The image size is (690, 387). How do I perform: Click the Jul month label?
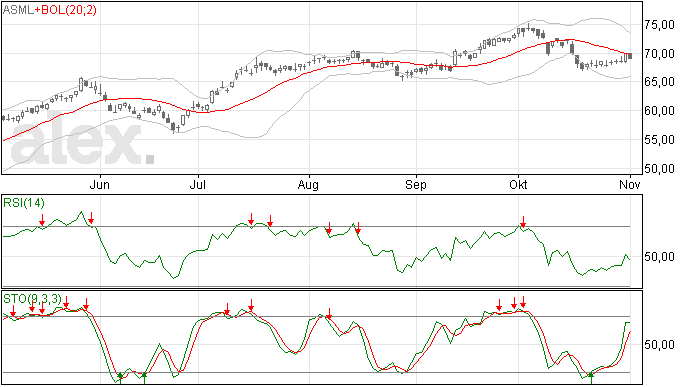click(x=198, y=184)
